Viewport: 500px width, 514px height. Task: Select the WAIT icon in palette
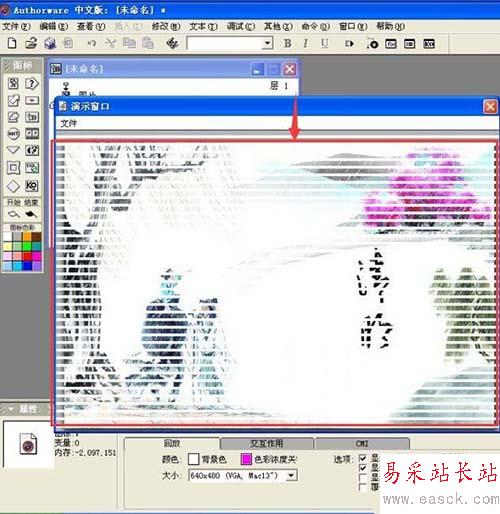(x=13, y=134)
